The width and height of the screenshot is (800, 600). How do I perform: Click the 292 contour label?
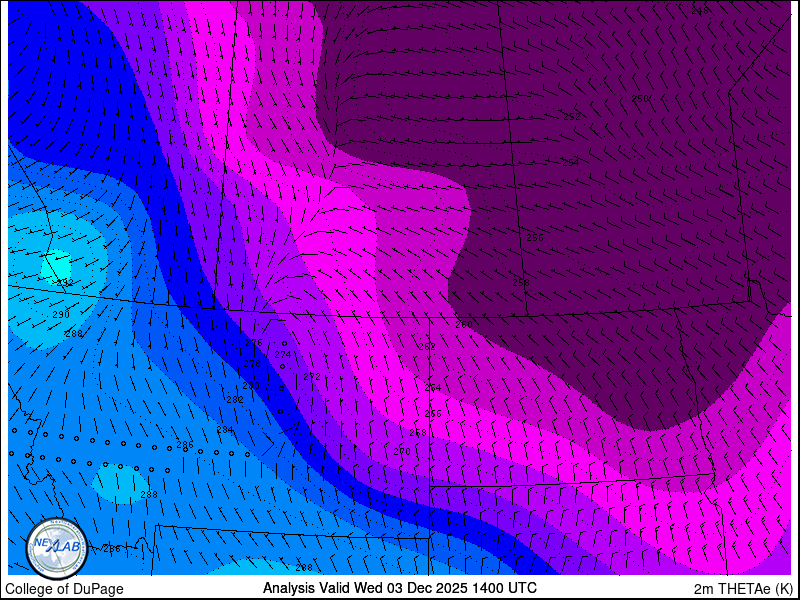point(65,283)
